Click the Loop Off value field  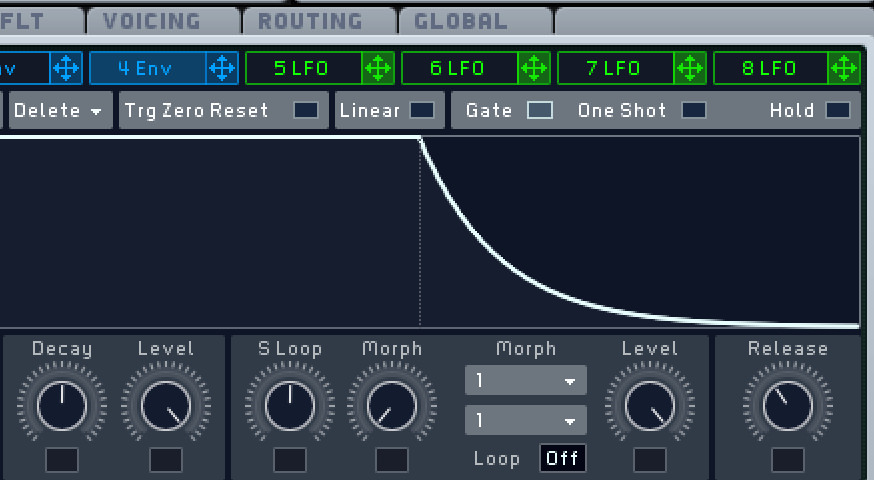pyautogui.click(x=562, y=458)
